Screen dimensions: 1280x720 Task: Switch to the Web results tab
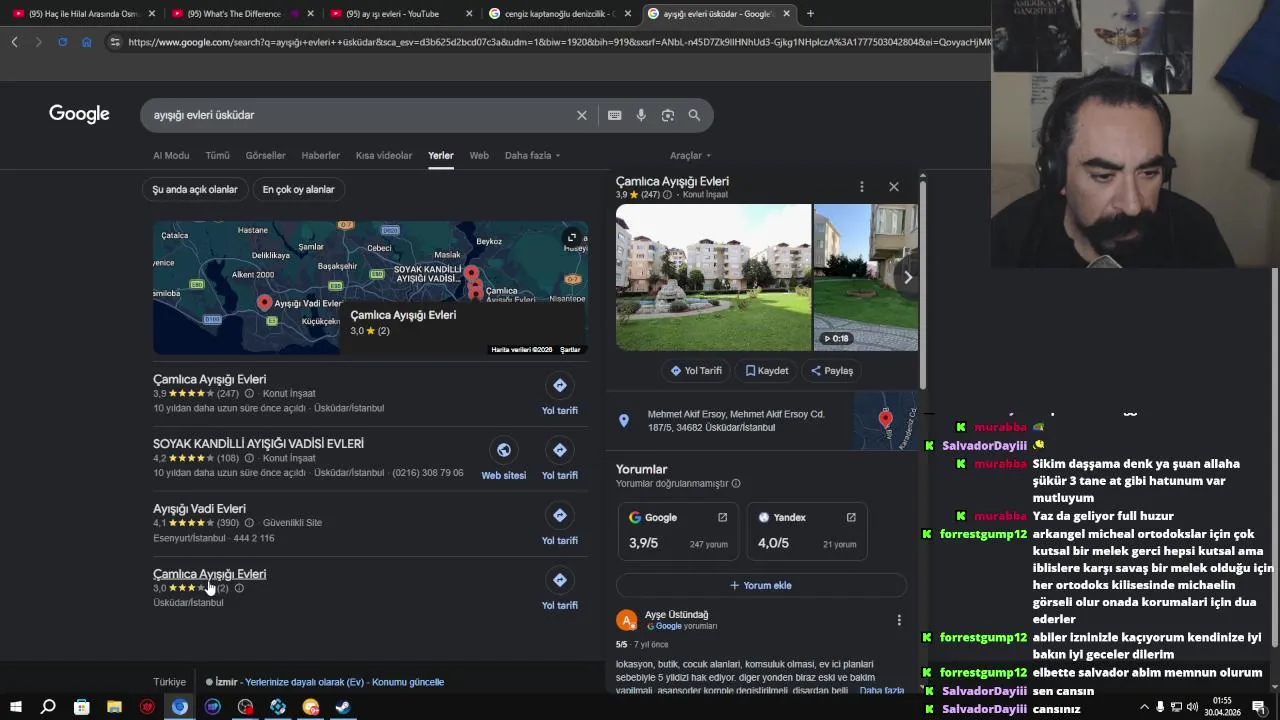click(x=479, y=156)
